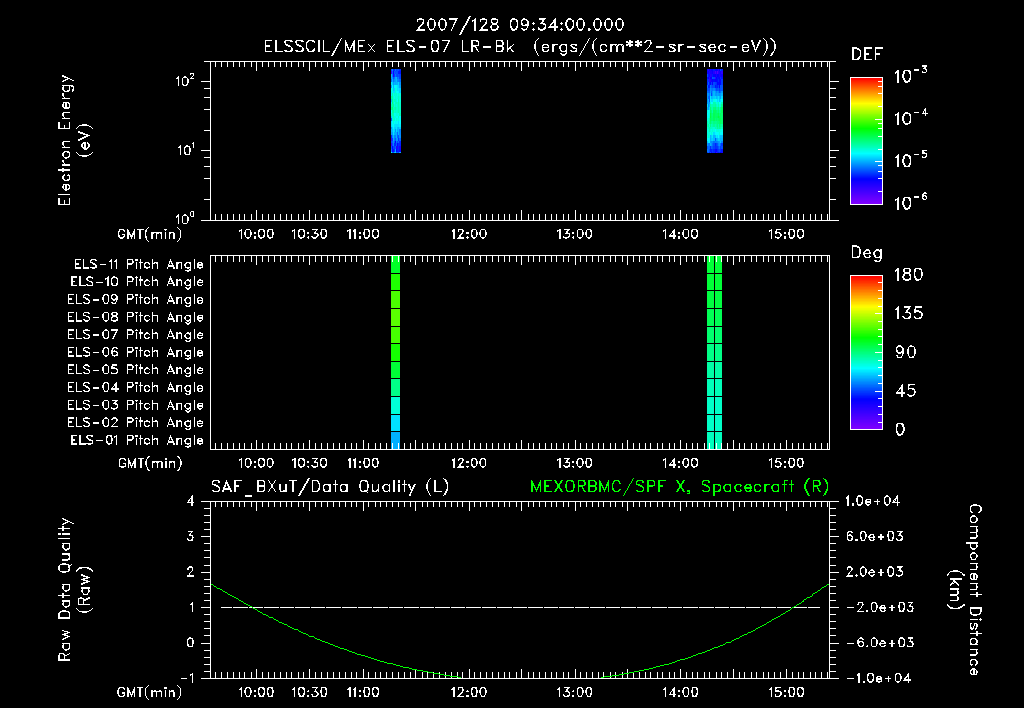Viewport: 1024px width, 708px height.
Task: Select the Component Distance (km) axis label
Action: tap(965, 590)
